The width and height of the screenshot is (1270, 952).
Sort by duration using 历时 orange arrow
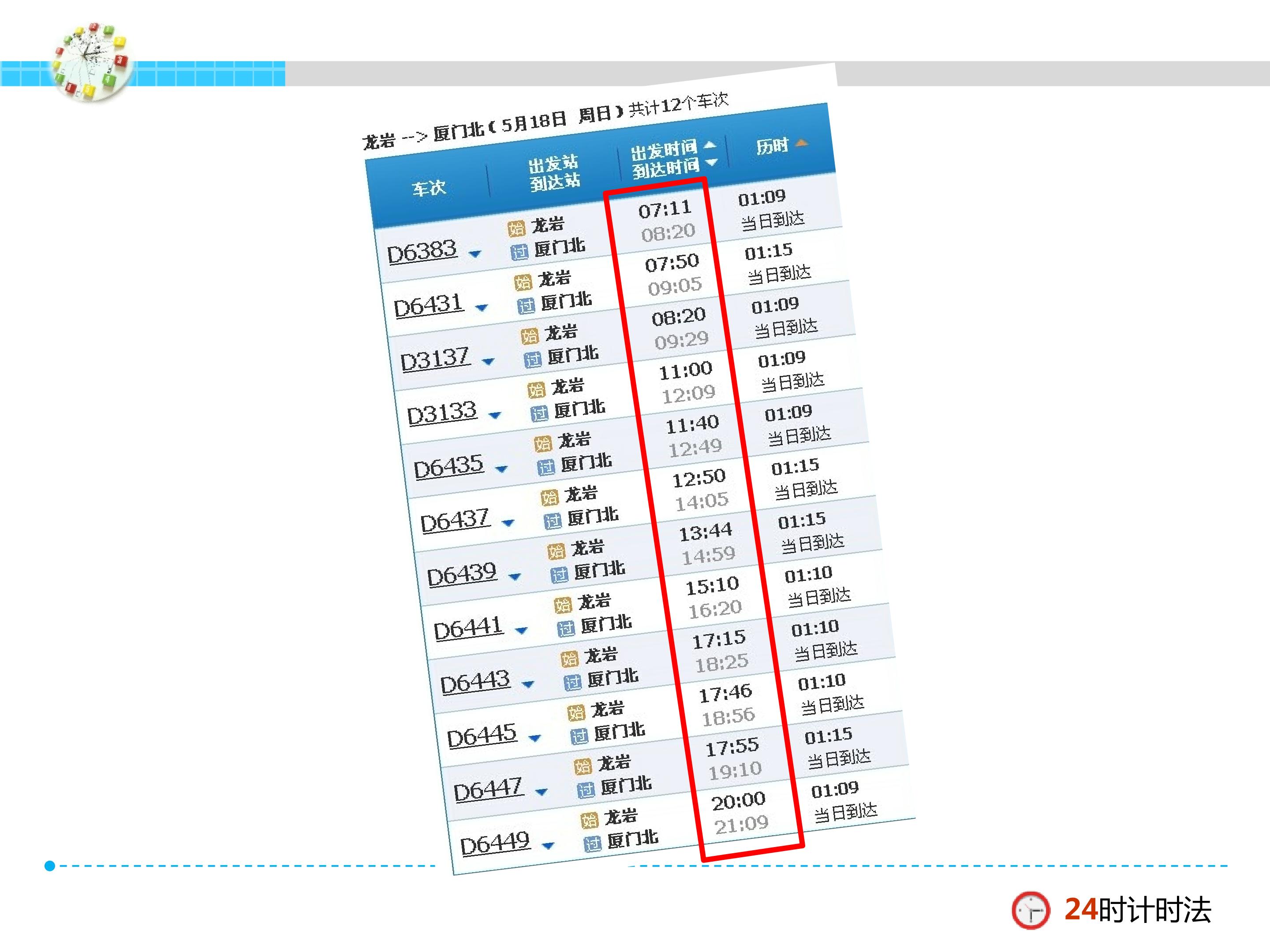(x=802, y=142)
